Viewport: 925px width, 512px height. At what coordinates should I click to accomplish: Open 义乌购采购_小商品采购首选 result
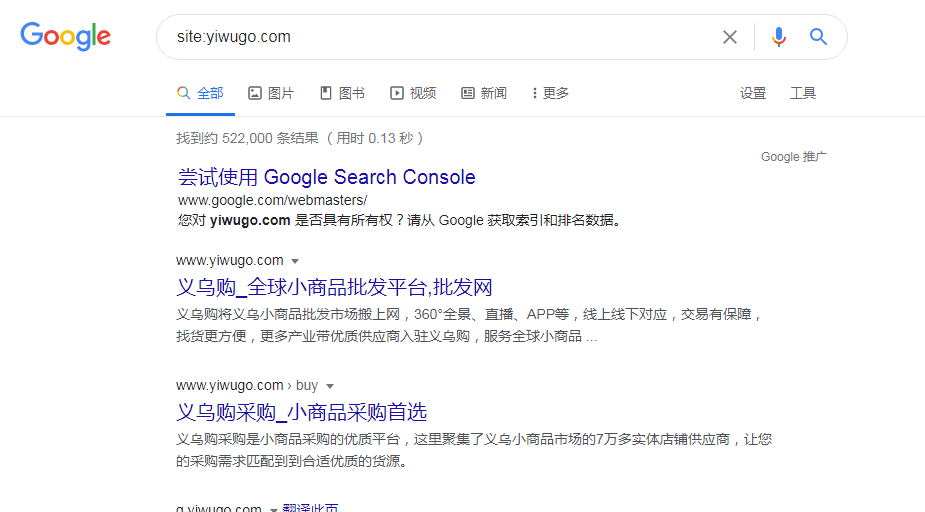tap(302, 411)
